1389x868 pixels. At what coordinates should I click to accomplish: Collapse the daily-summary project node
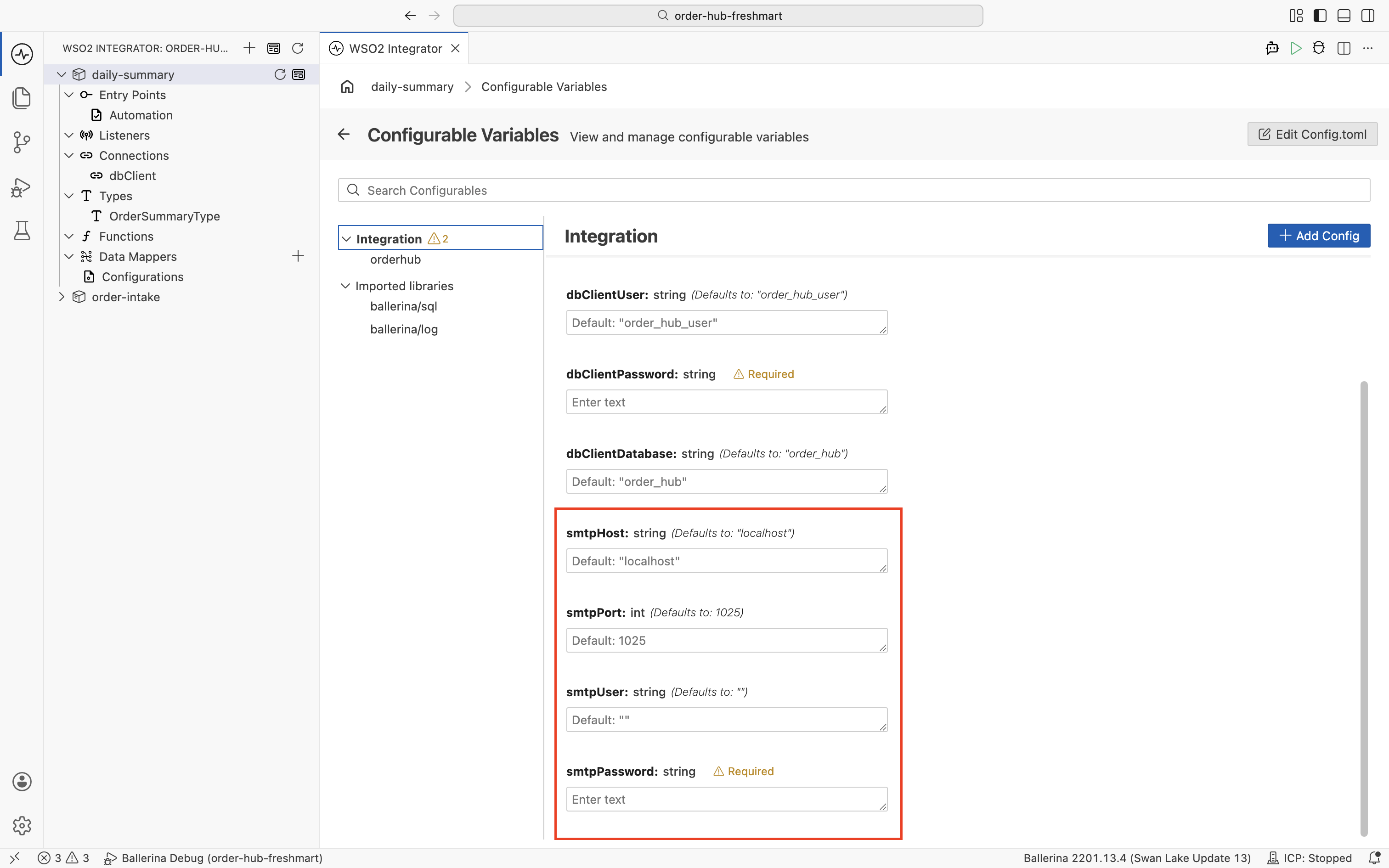tap(62, 74)
